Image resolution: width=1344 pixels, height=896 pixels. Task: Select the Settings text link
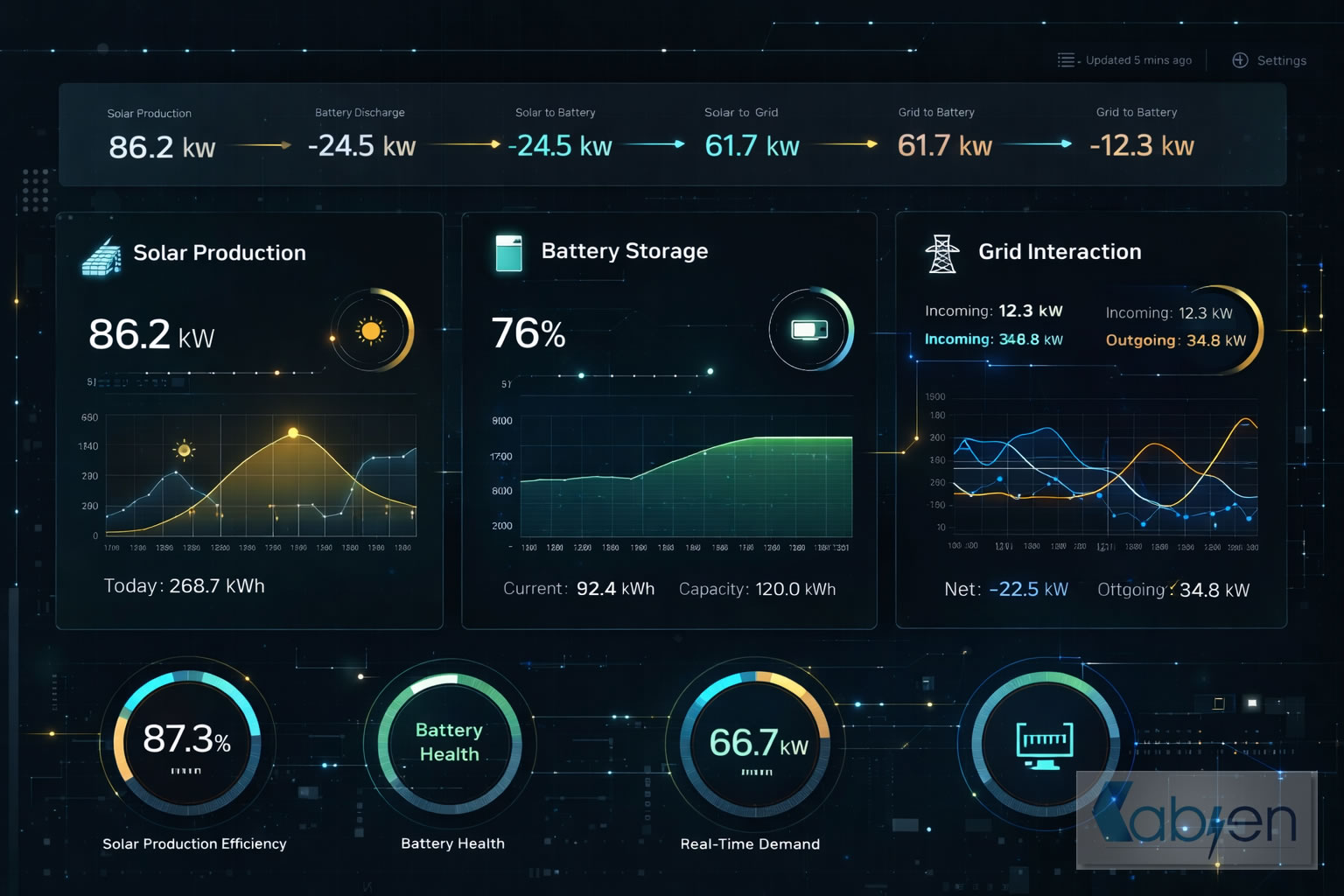pos(1281,60)
